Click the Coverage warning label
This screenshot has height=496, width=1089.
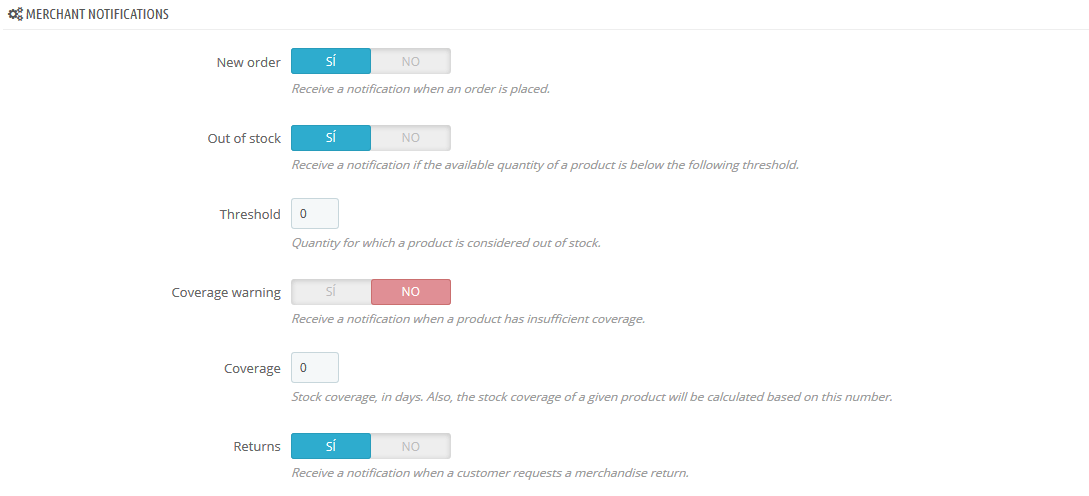226,292
